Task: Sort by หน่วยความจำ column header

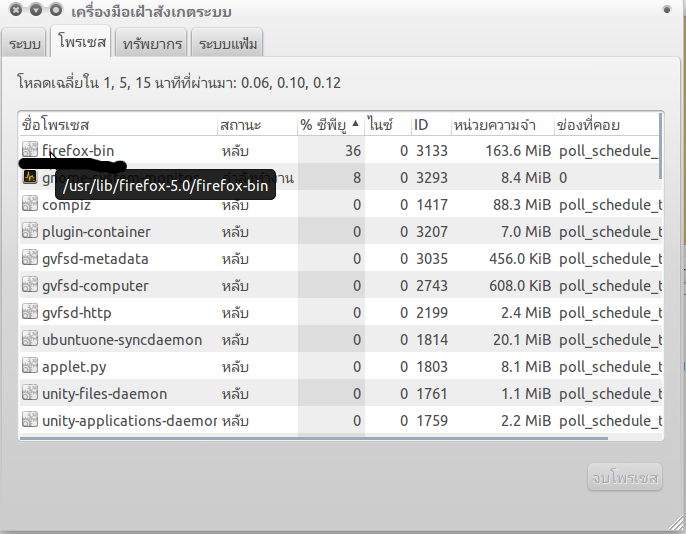Action: (502, 125)
